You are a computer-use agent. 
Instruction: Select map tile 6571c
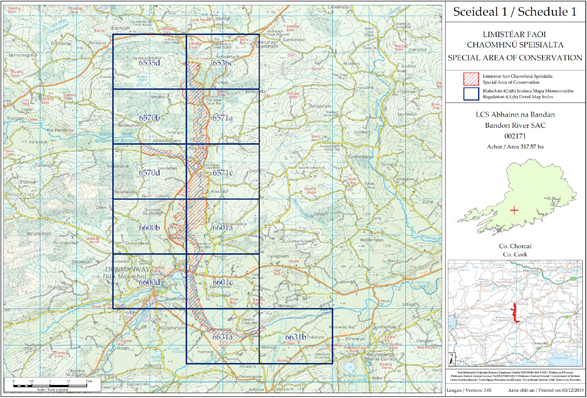222,171
